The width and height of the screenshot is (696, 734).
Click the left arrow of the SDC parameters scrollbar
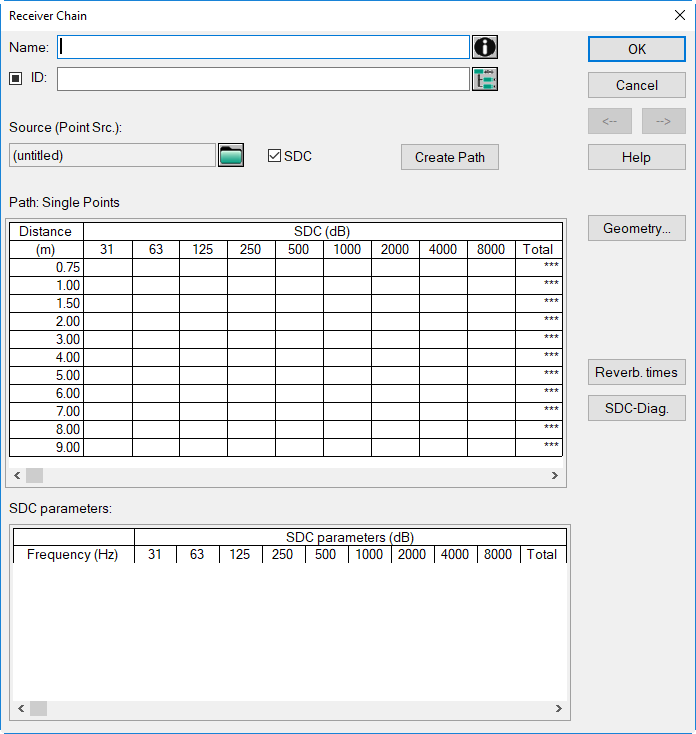[21, 708]
